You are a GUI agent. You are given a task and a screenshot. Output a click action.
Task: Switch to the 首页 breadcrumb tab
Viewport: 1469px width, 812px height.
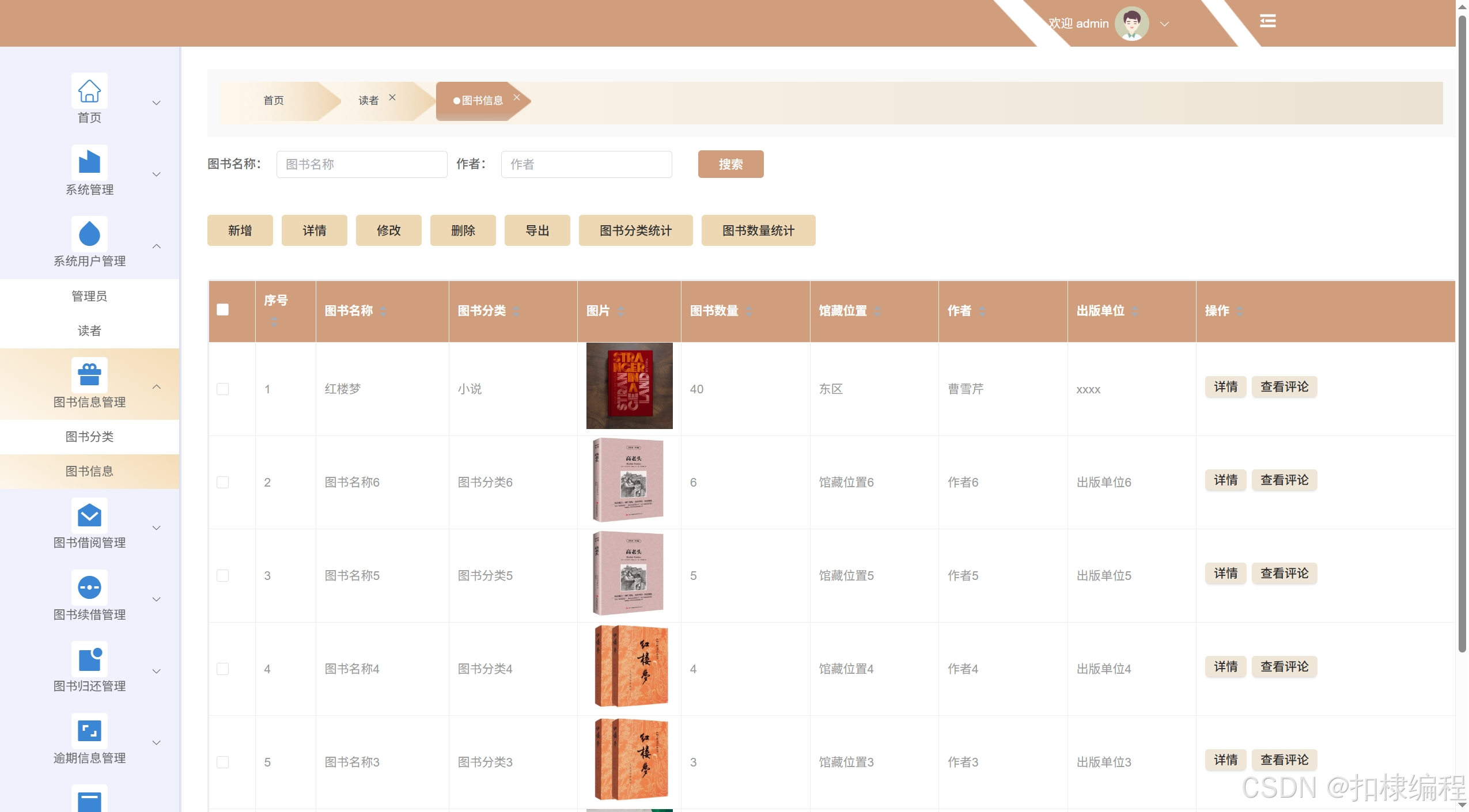274,101
